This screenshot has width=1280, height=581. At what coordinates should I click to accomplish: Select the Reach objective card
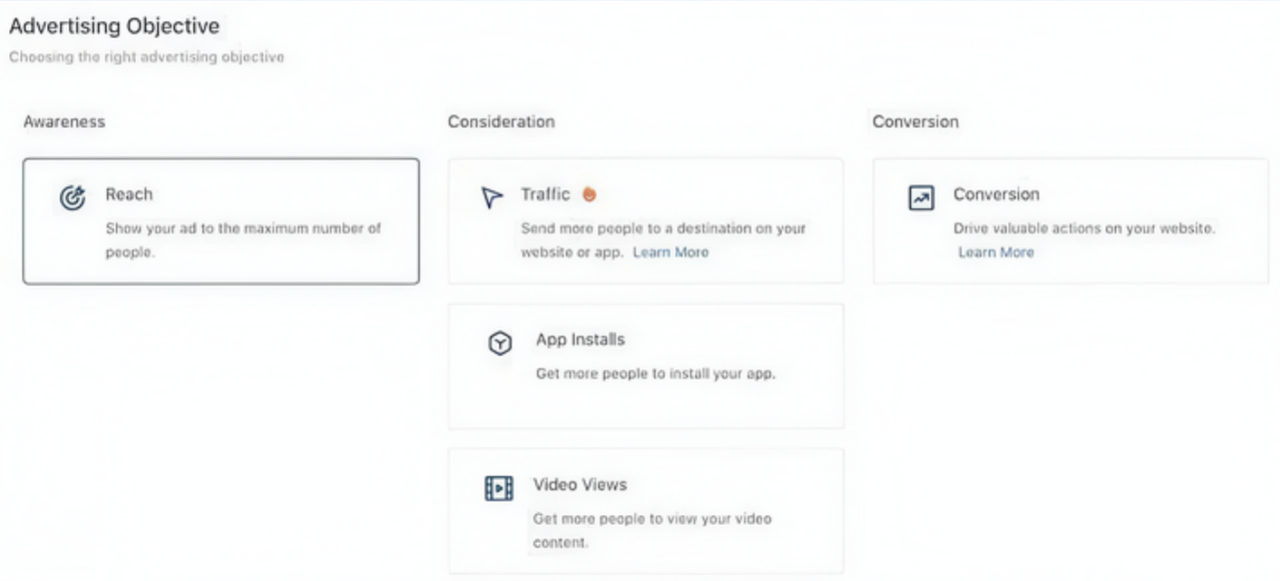point(221,221)
